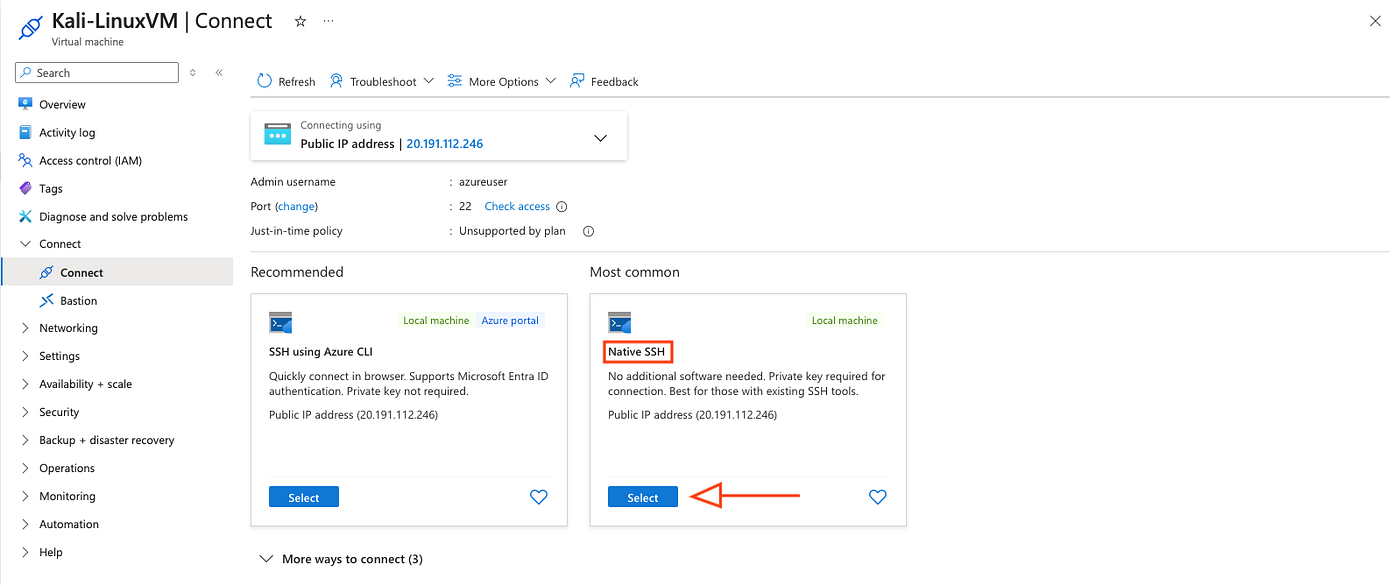Close the Connect blade with the X

click(x=1375, y=21)
